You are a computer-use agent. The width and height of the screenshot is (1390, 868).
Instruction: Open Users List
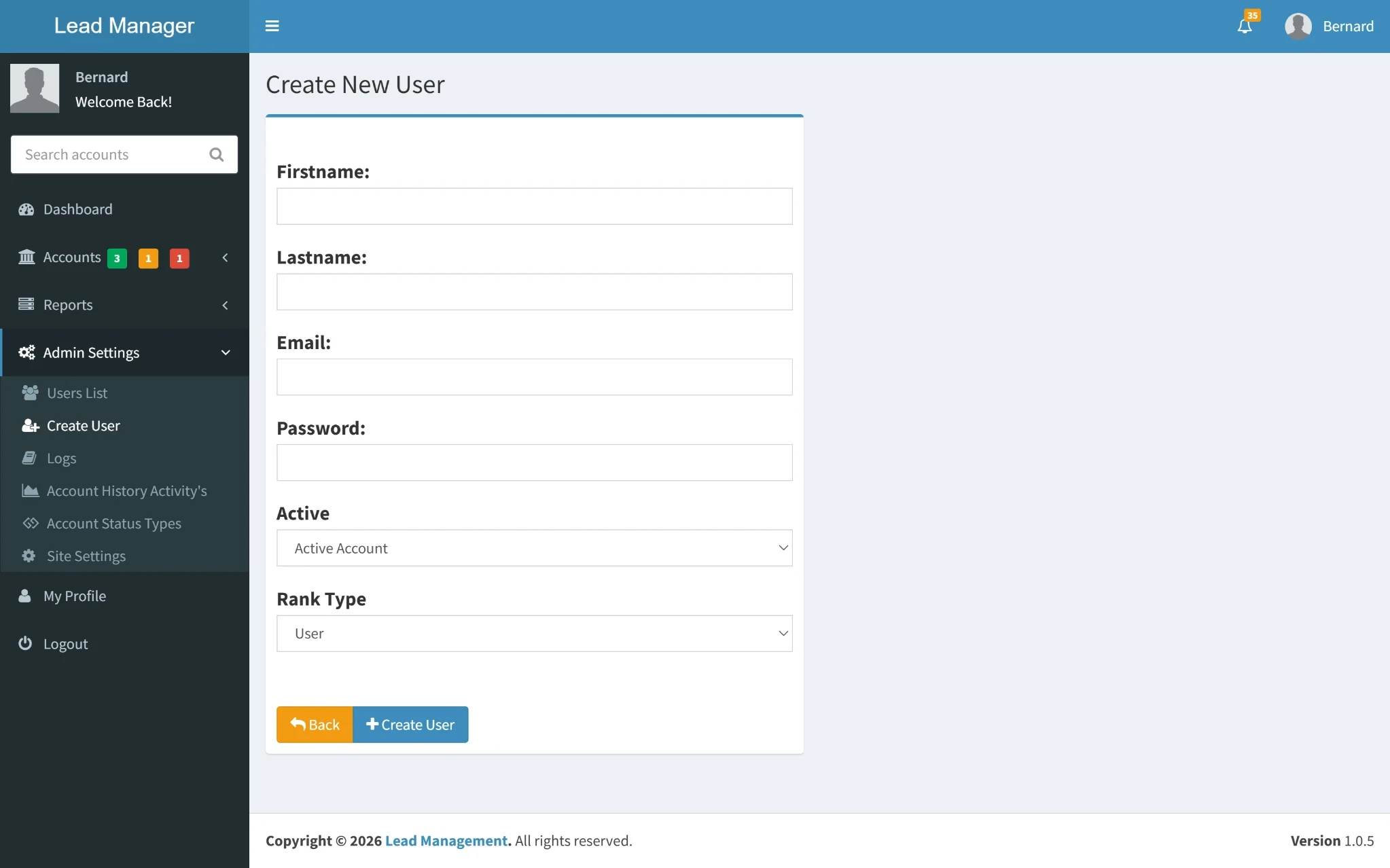[124, 393]
